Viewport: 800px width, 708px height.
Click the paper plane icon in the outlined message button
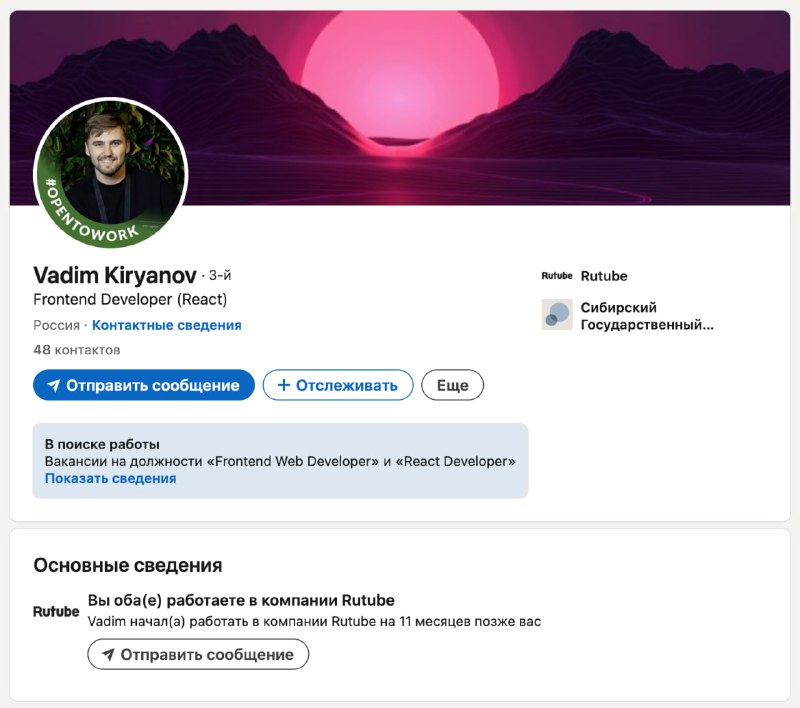108,655
